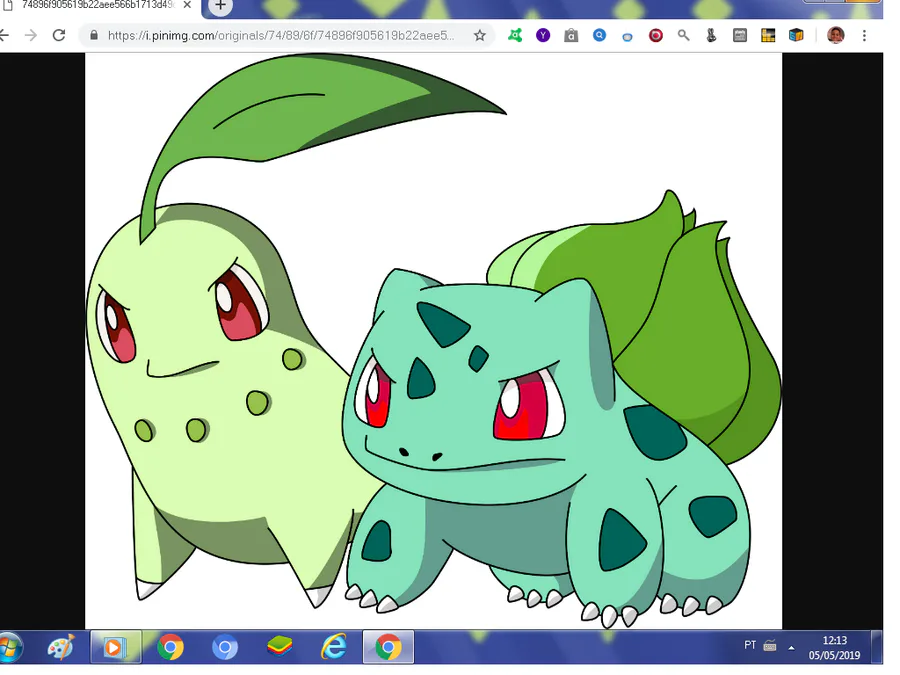900x675 pixels.
Task: Open the on-screen keyboard tray icon
Action: 770,646
